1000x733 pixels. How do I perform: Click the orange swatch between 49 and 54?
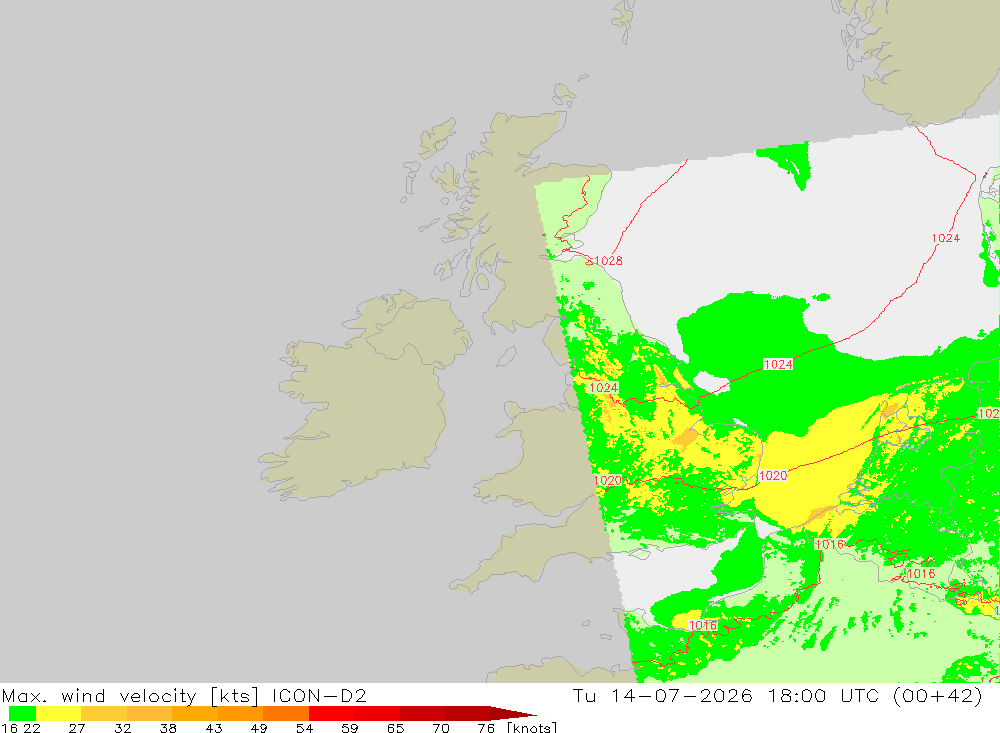[286, 713]
